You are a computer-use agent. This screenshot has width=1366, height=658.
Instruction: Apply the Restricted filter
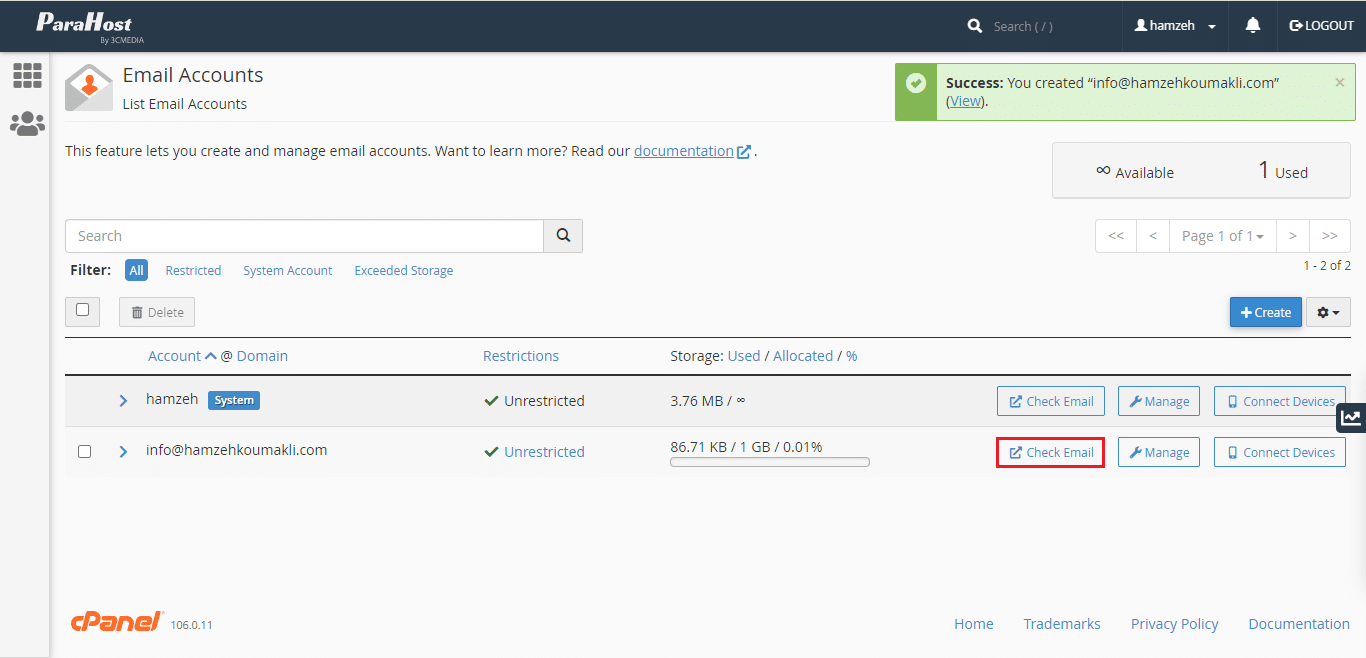[193, 271]
